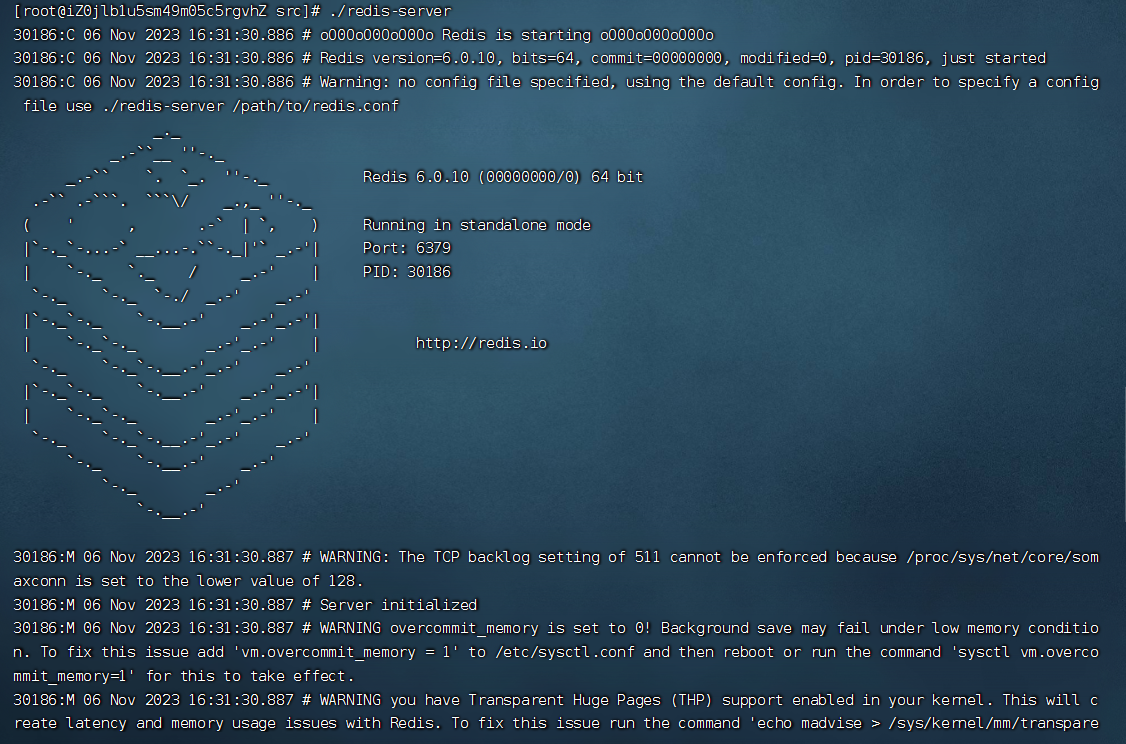1126x744 pixels.
Task: Click 'Warning: no config file specified' text
Action: [x=467, y=82]
